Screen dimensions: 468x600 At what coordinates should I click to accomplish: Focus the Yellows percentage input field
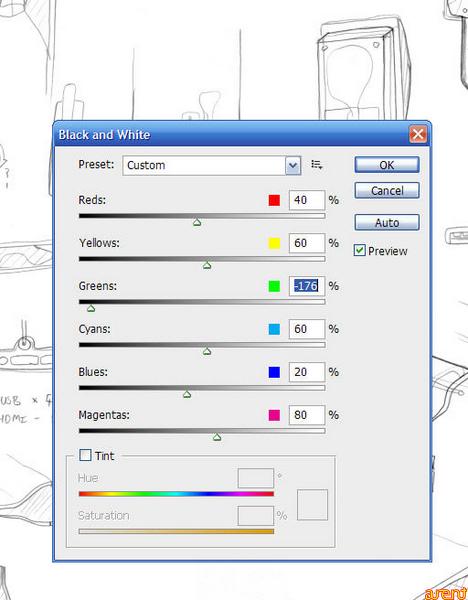pos(307,243)
